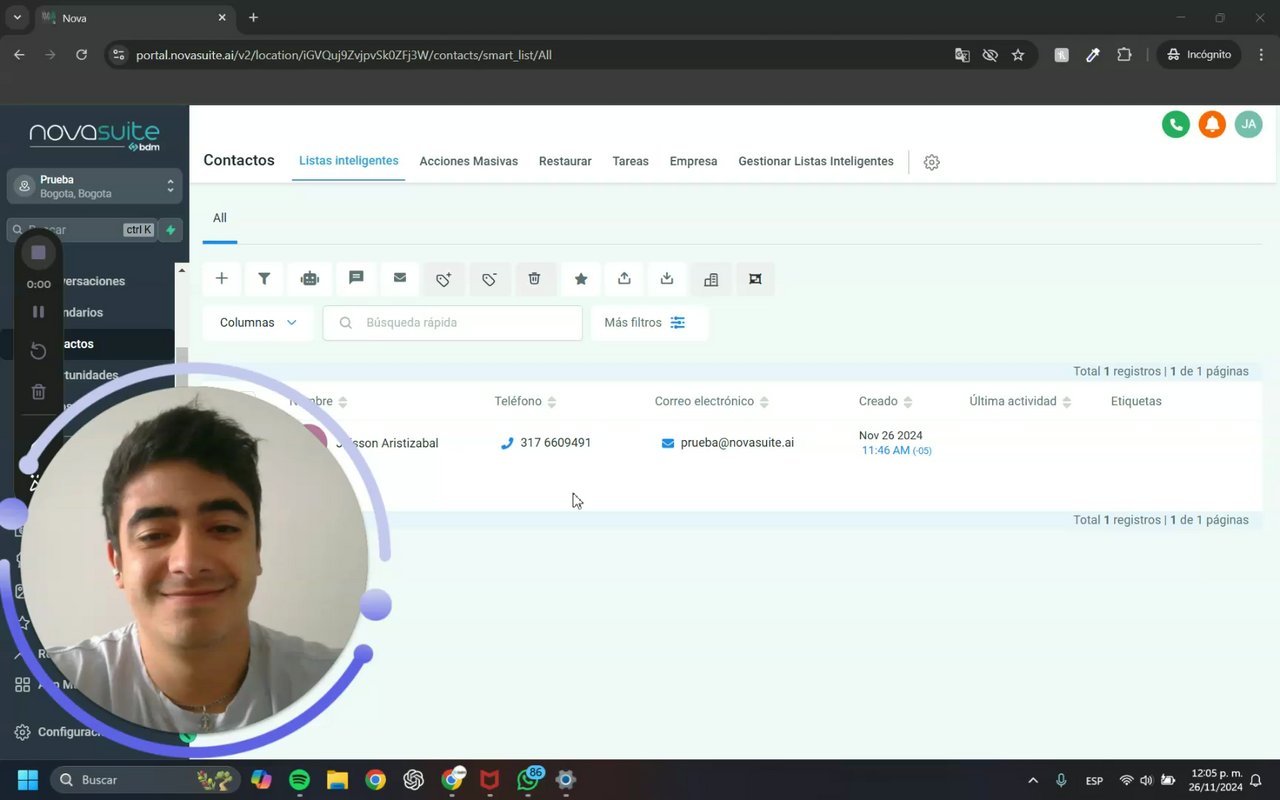This screenshot has height=800, width=1280.
Task: Go to the Tareas tab
Action: pyautogui.click(x=630, y=161)
